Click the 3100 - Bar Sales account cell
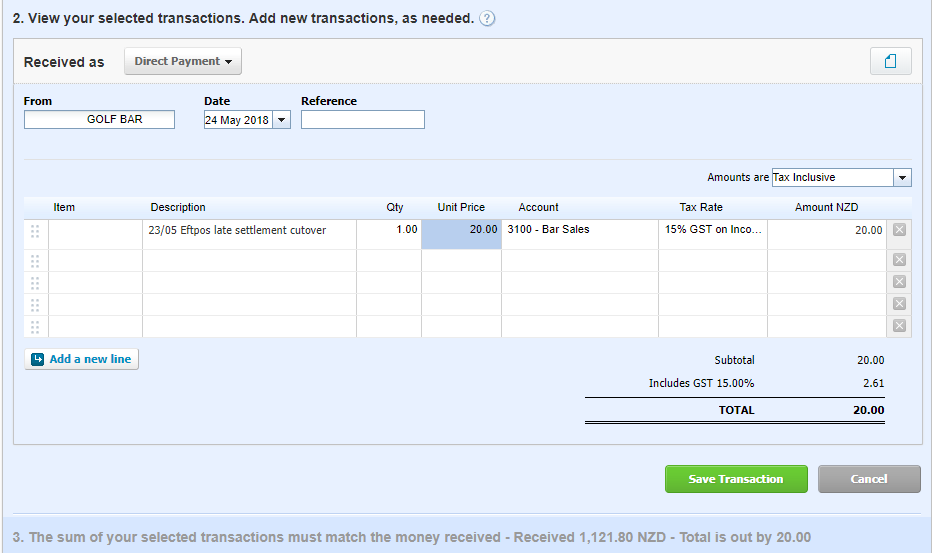Image resolution: width=932 pixels, height=553 pixels. (579, 230)
